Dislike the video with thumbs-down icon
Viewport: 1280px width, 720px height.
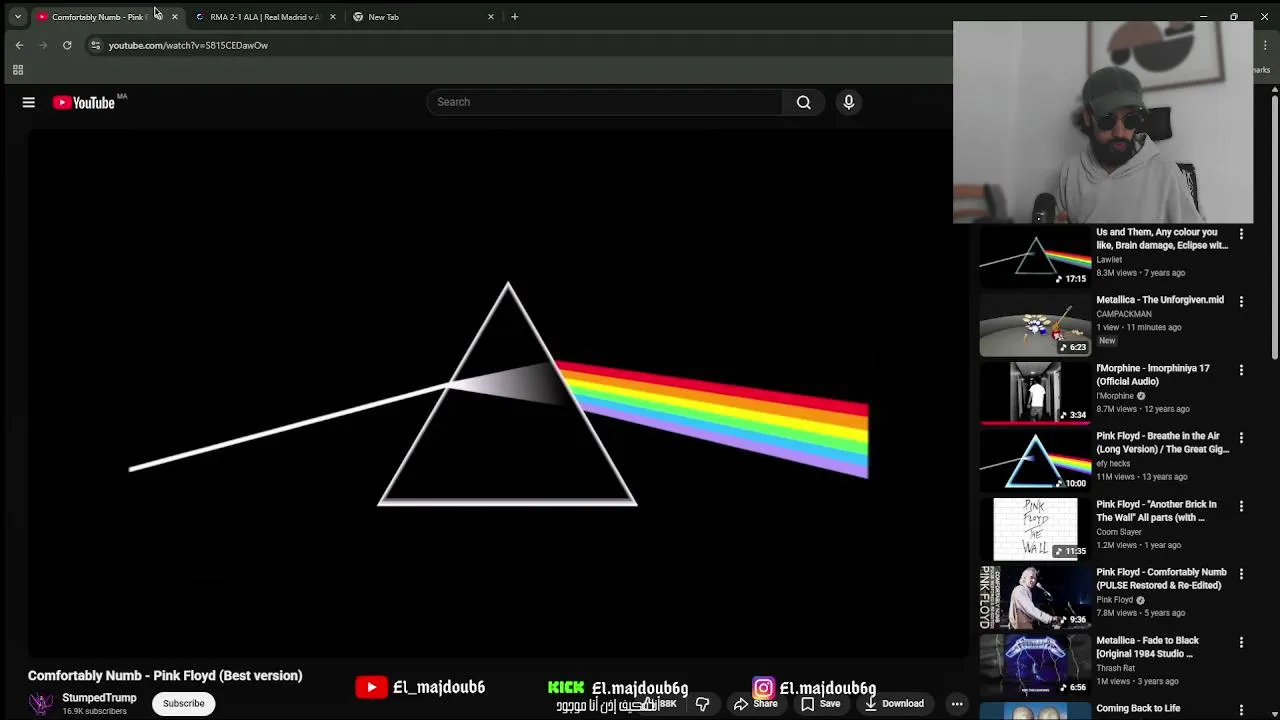coord(702,704)
